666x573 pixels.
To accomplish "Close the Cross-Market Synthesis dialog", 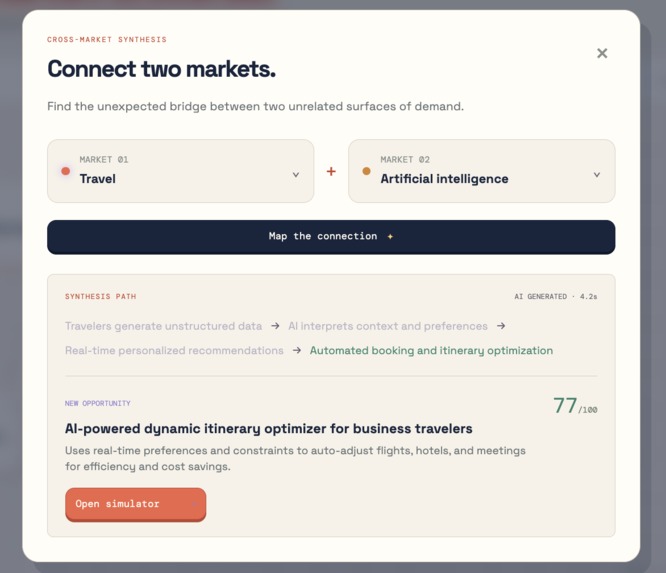I will (602, 53).
